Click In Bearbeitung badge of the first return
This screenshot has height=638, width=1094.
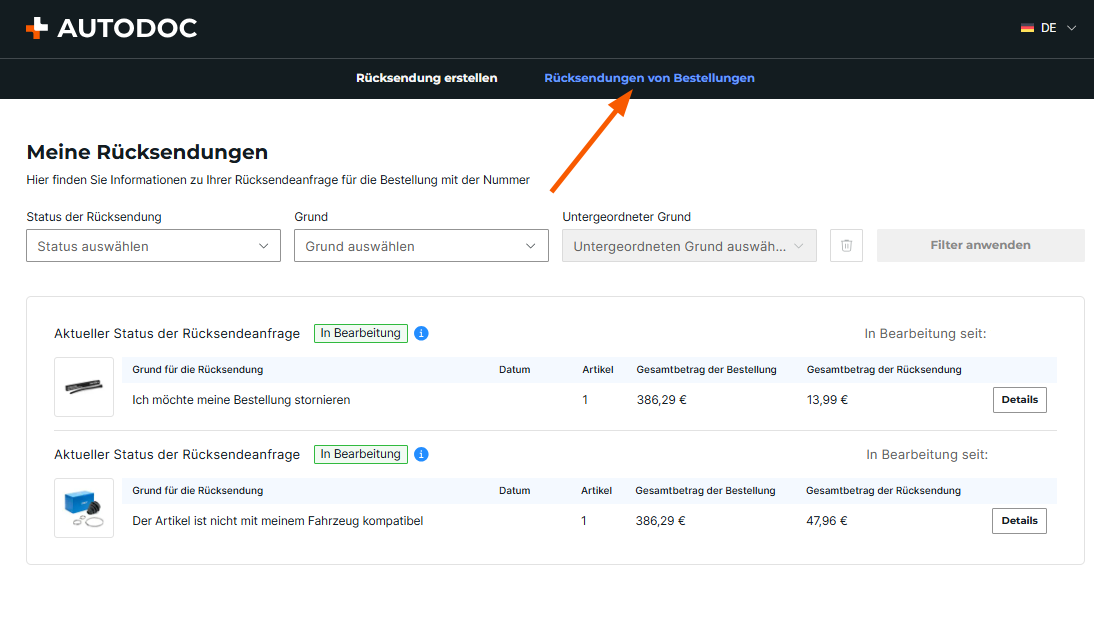[361, 333]
